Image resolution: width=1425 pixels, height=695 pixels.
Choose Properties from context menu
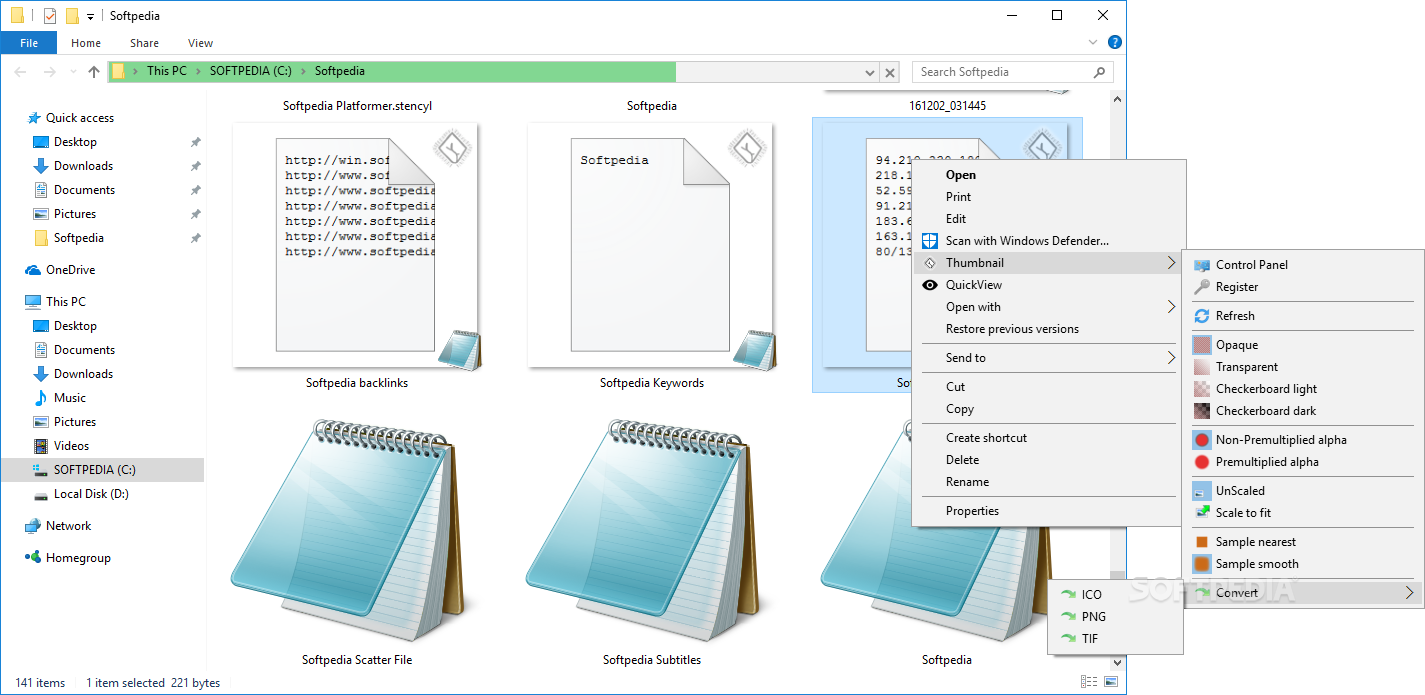[x=1048, y=511]
